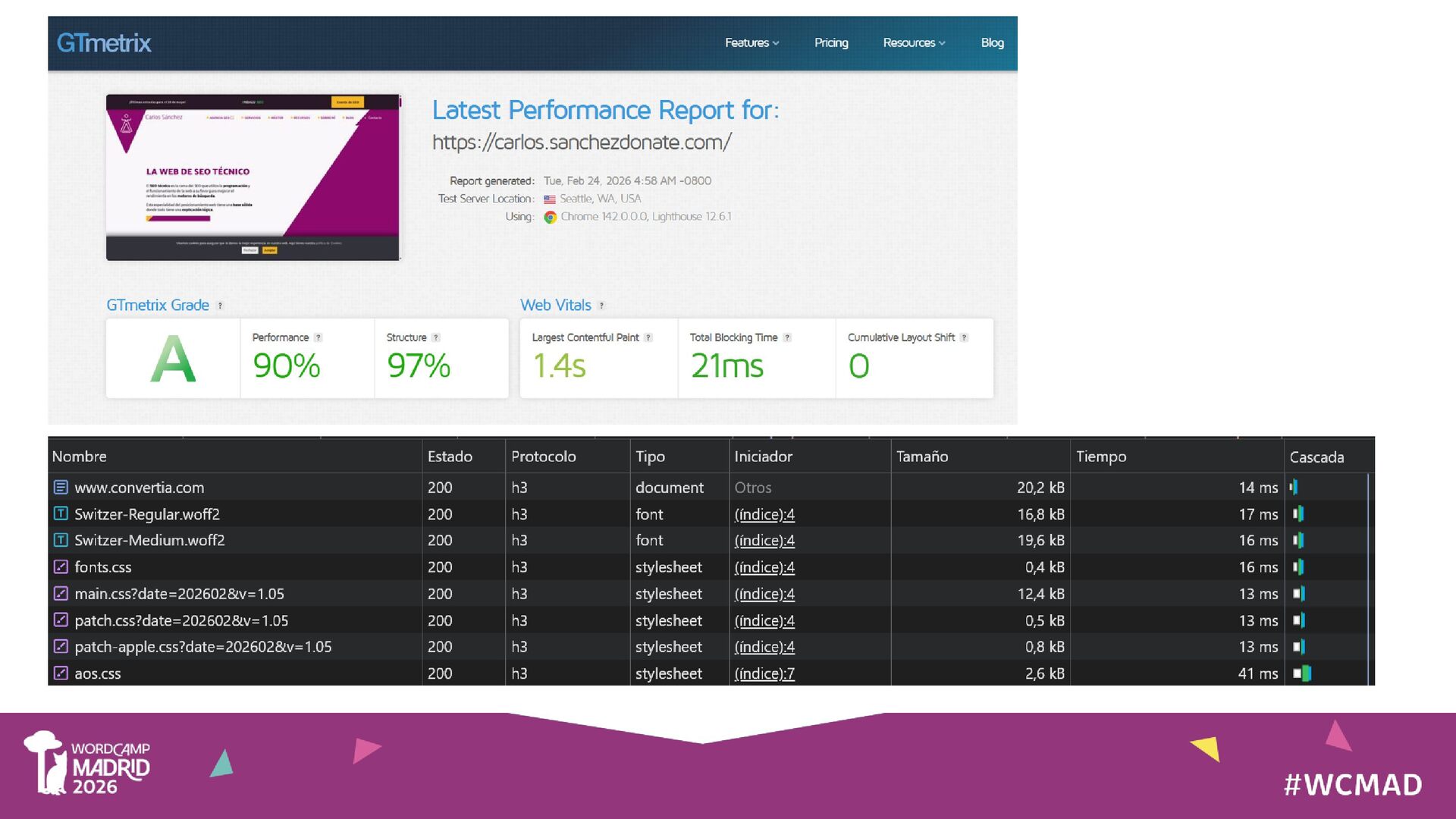This screenshot has width=1456, height=819.
Task: Open the Pricing menu item
Action: pos(831,43)
